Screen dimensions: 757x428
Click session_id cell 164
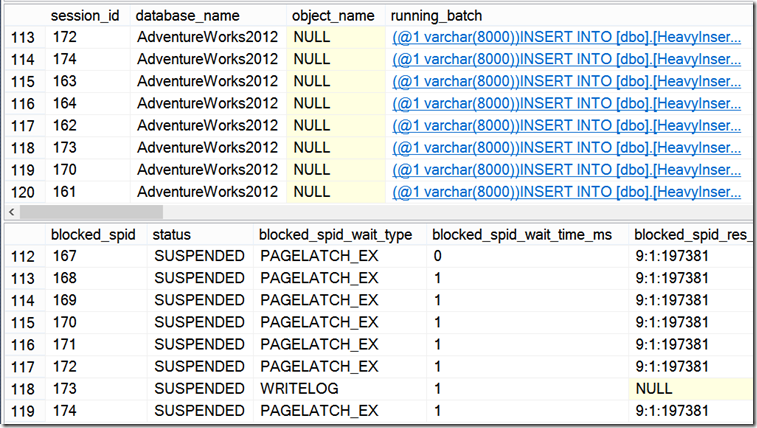pyautogui.click(x=87, y=104)
